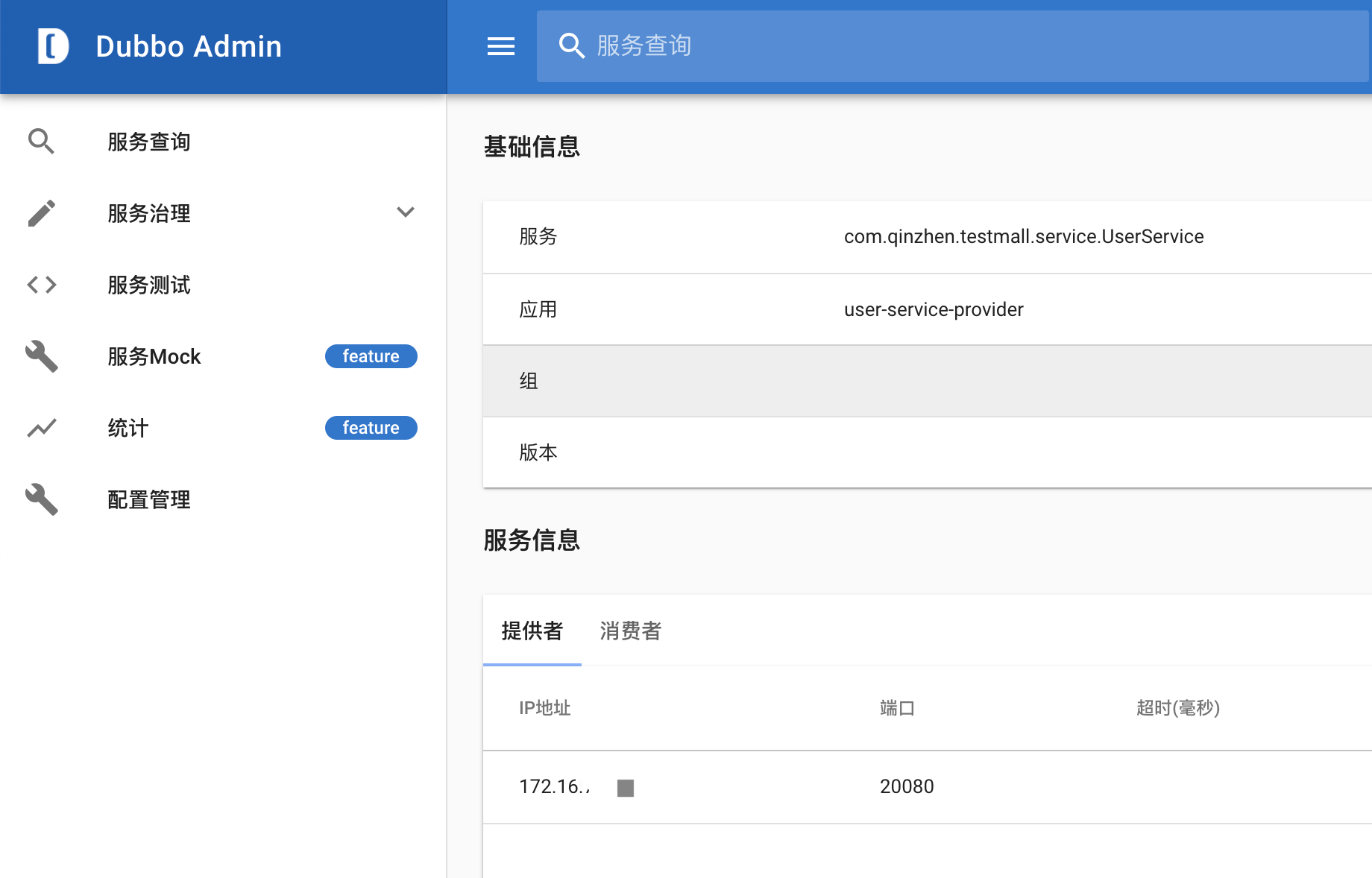Click the 端口 column header
This screenshot has height=878, width=1372.
[897, 708]
